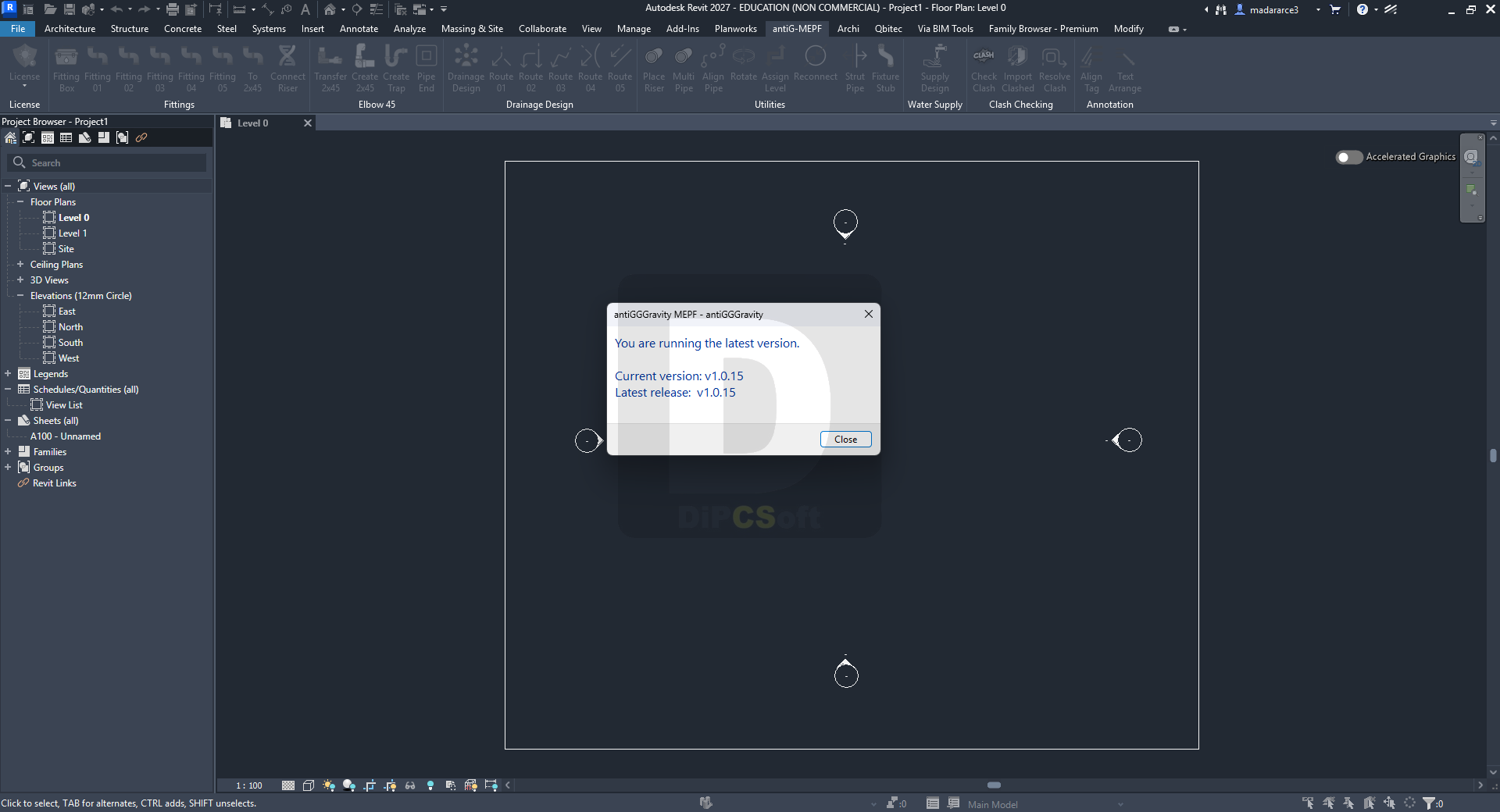
Task: Collapse the Schedules/Quantities node
Action: pyautogui.click(x=8, y=389)
